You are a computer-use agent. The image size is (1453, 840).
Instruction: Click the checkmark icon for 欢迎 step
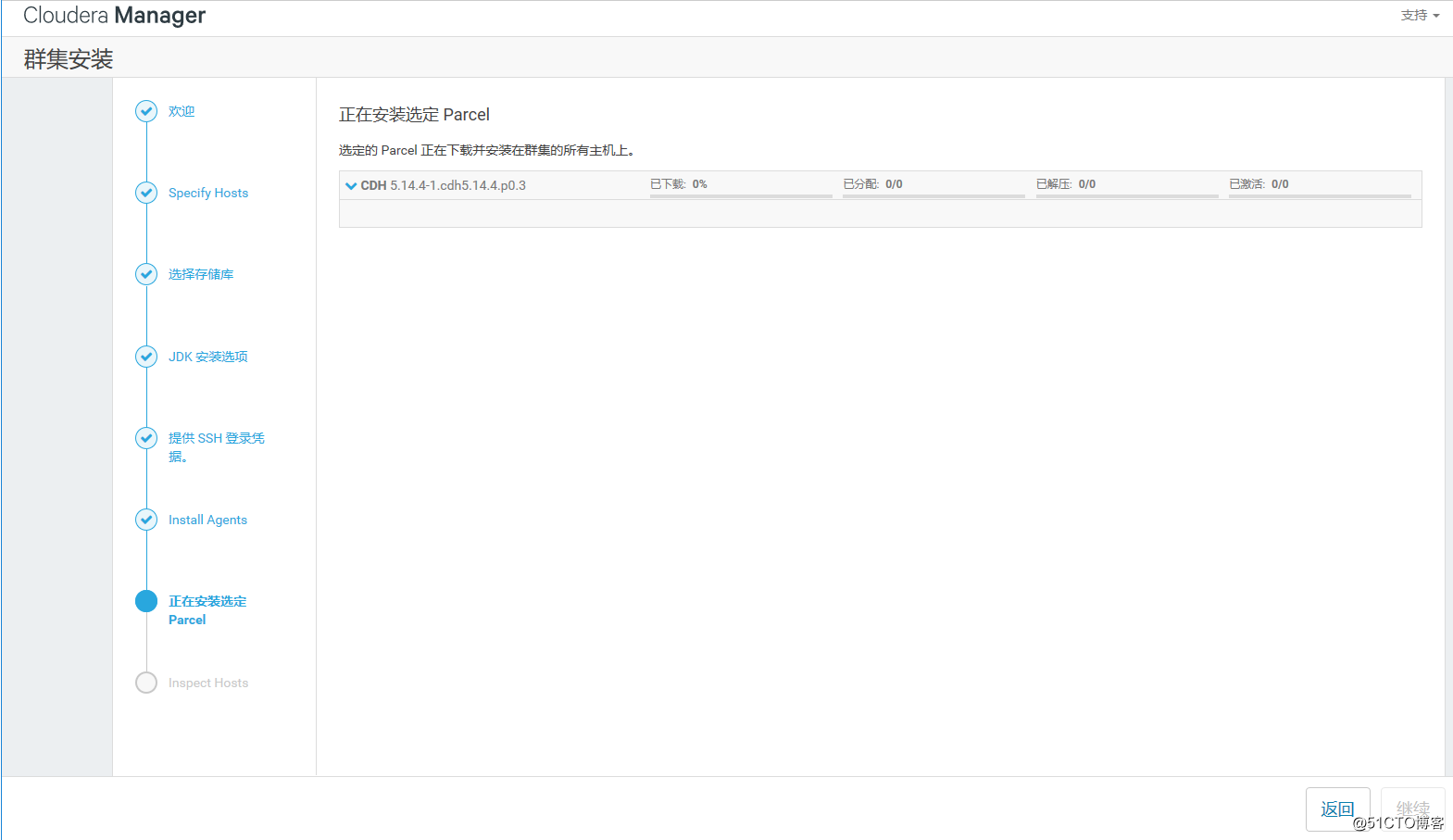click(x=146, y=111)
